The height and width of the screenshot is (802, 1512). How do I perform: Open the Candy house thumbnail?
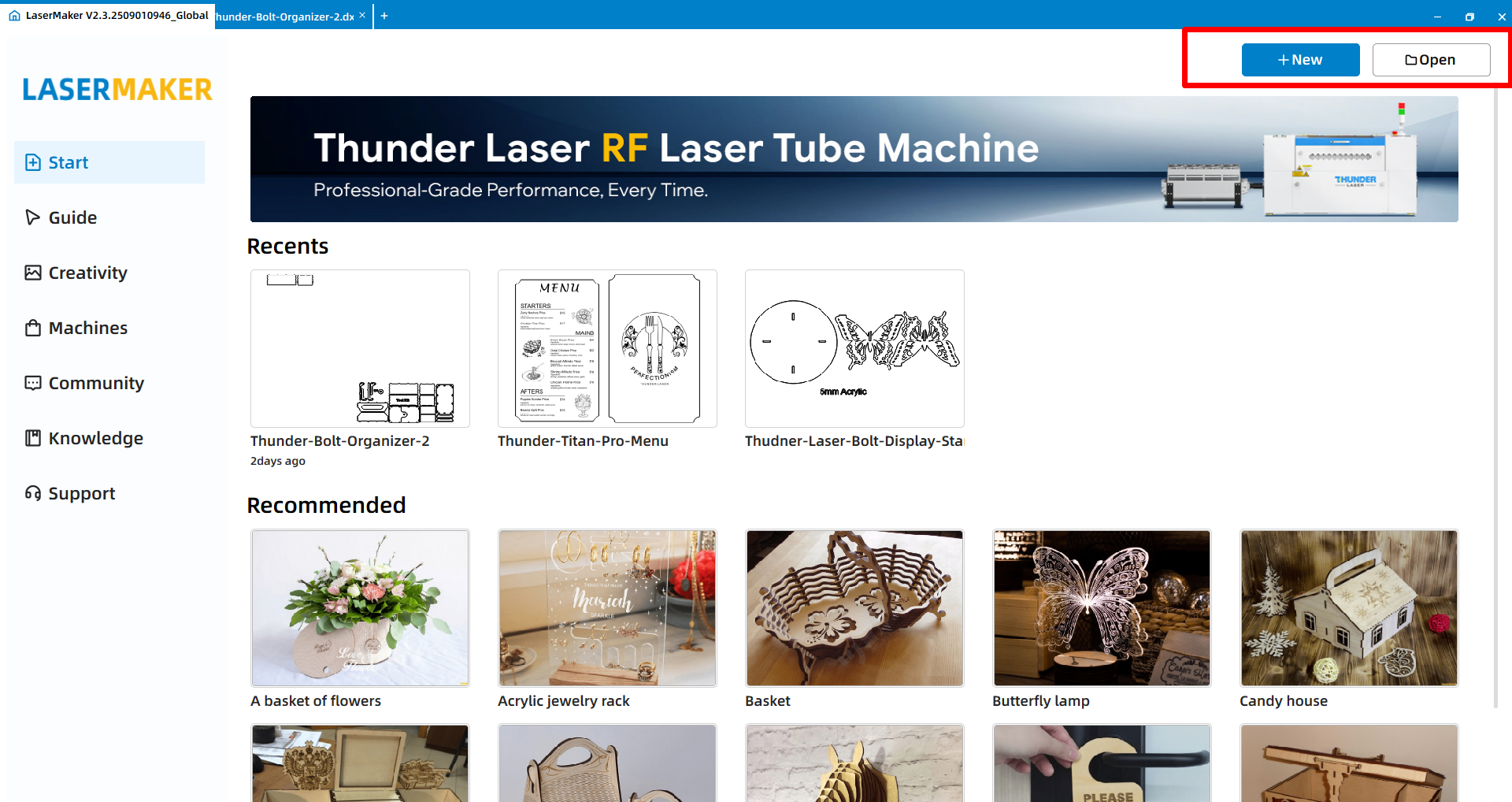1349,607
